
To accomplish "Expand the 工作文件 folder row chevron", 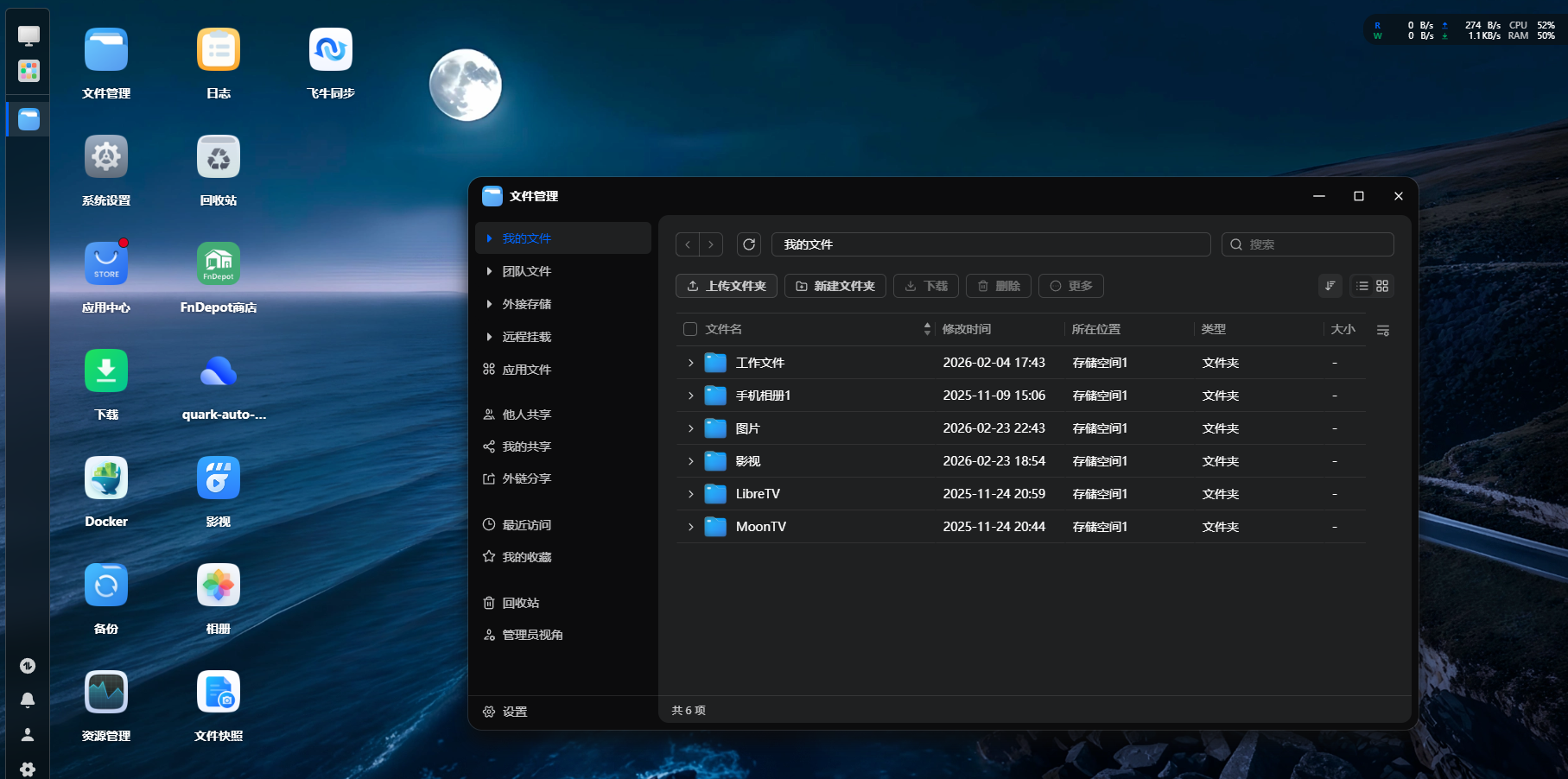I will pyautogui.click(x=690, y=363).
